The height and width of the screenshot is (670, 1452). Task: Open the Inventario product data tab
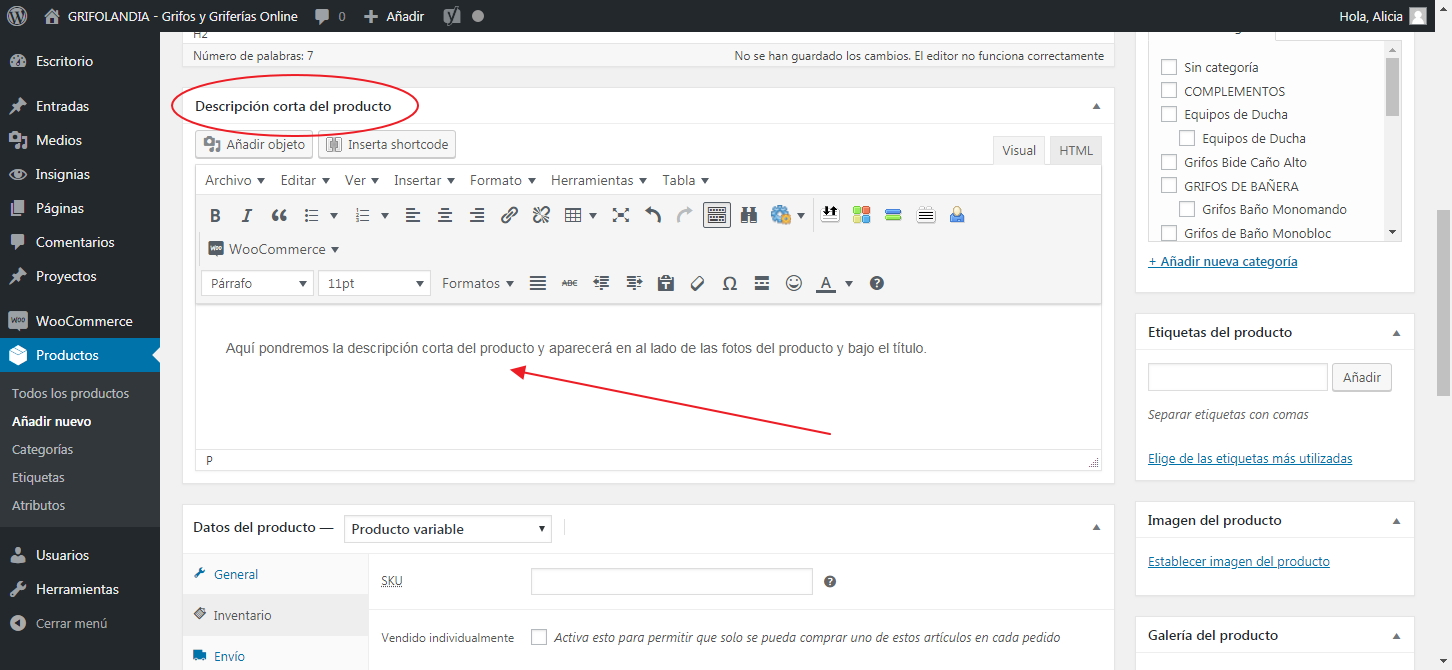(276, 615)
